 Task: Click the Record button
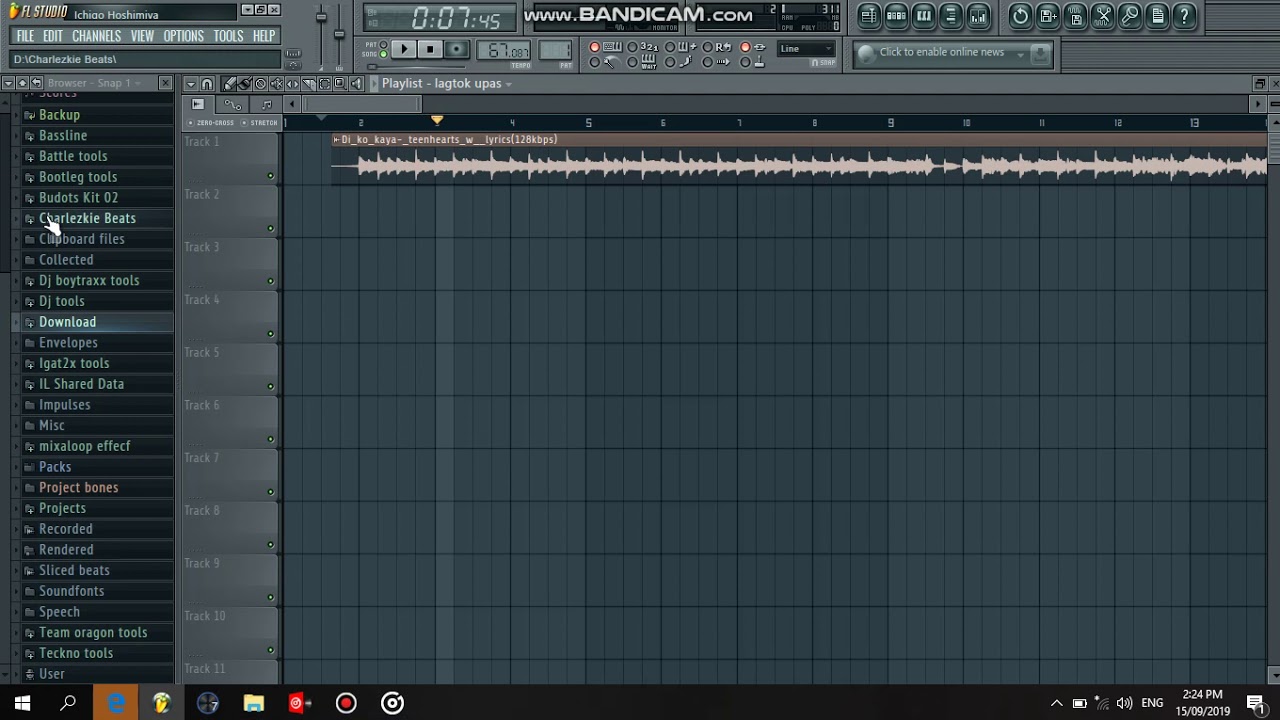pyautogui.click(x=456, y=49)
